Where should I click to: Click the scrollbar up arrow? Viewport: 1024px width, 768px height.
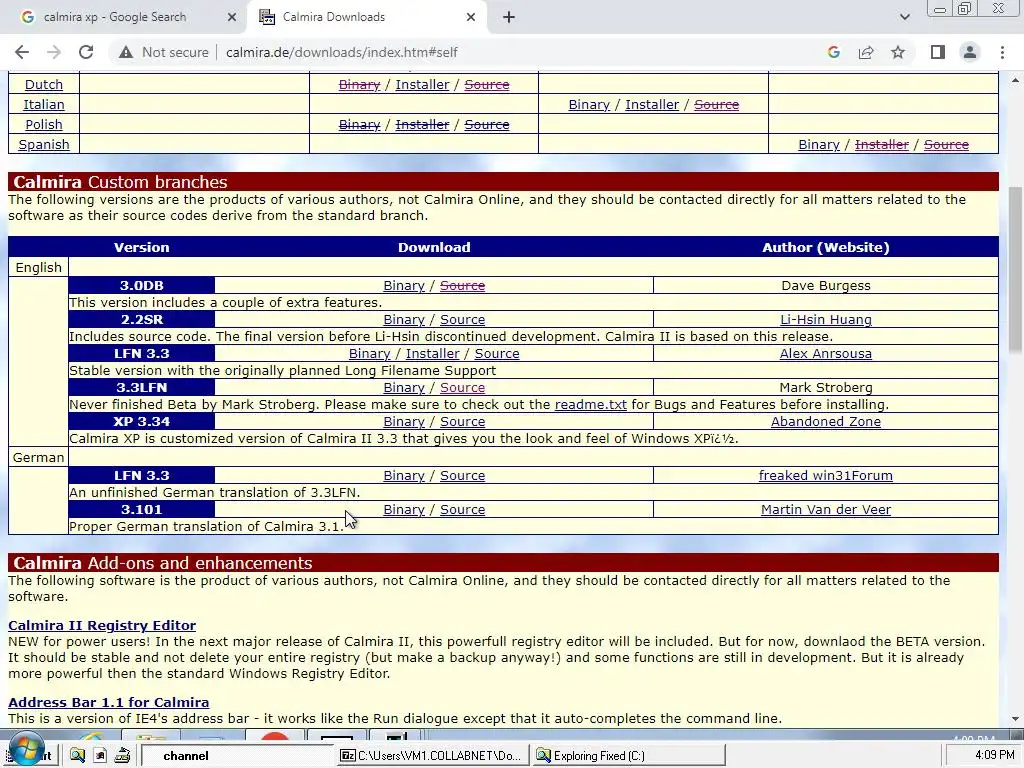[x=1016, y=80]
